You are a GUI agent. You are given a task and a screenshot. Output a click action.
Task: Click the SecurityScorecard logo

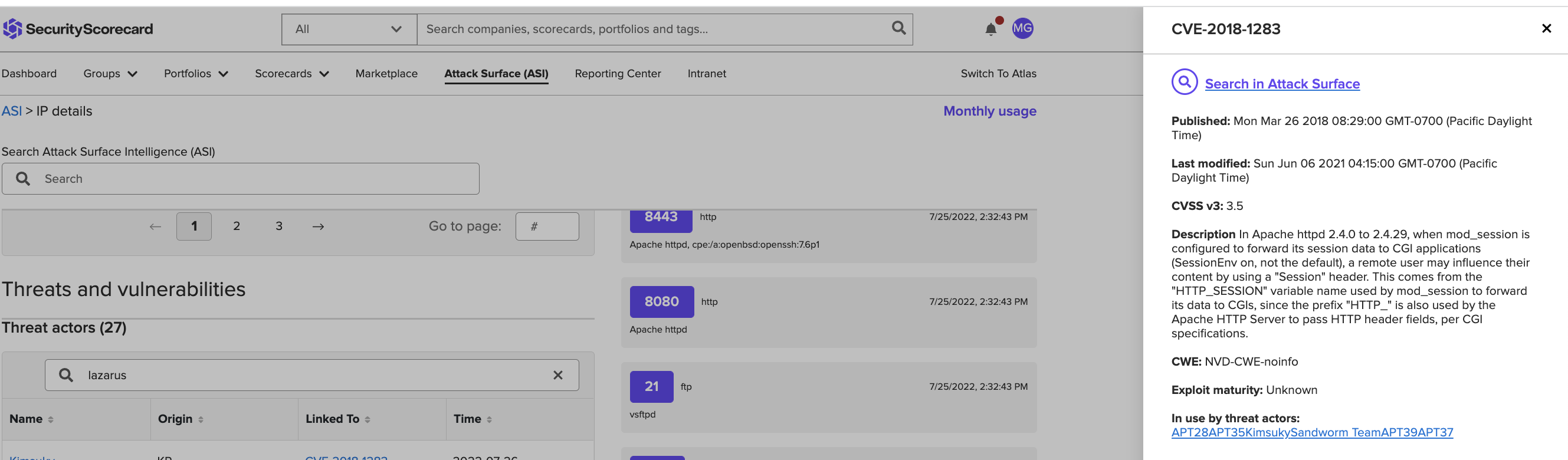(78, 28)
